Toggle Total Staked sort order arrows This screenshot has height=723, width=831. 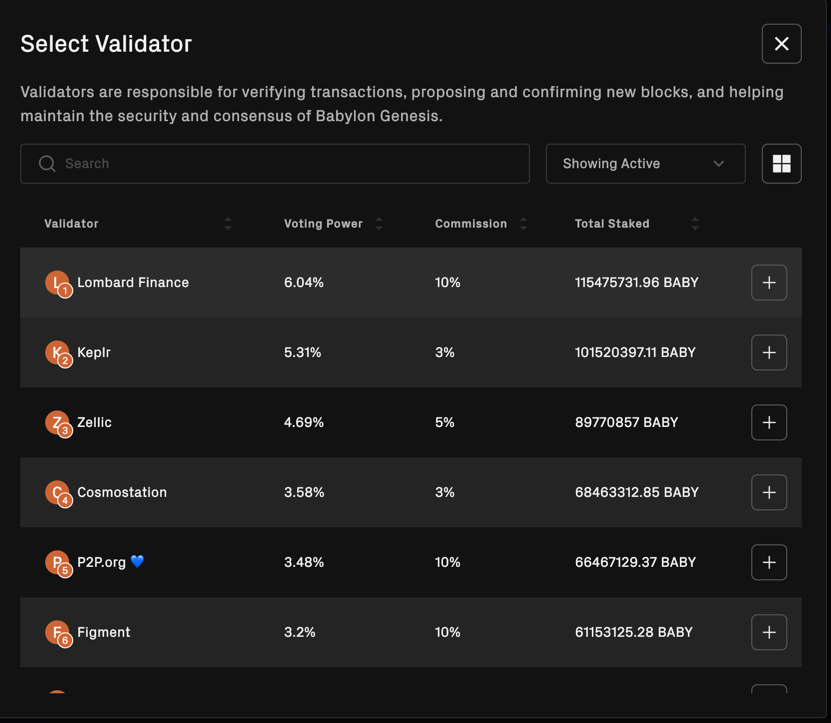pyautogui.click(x=695, y=224)
